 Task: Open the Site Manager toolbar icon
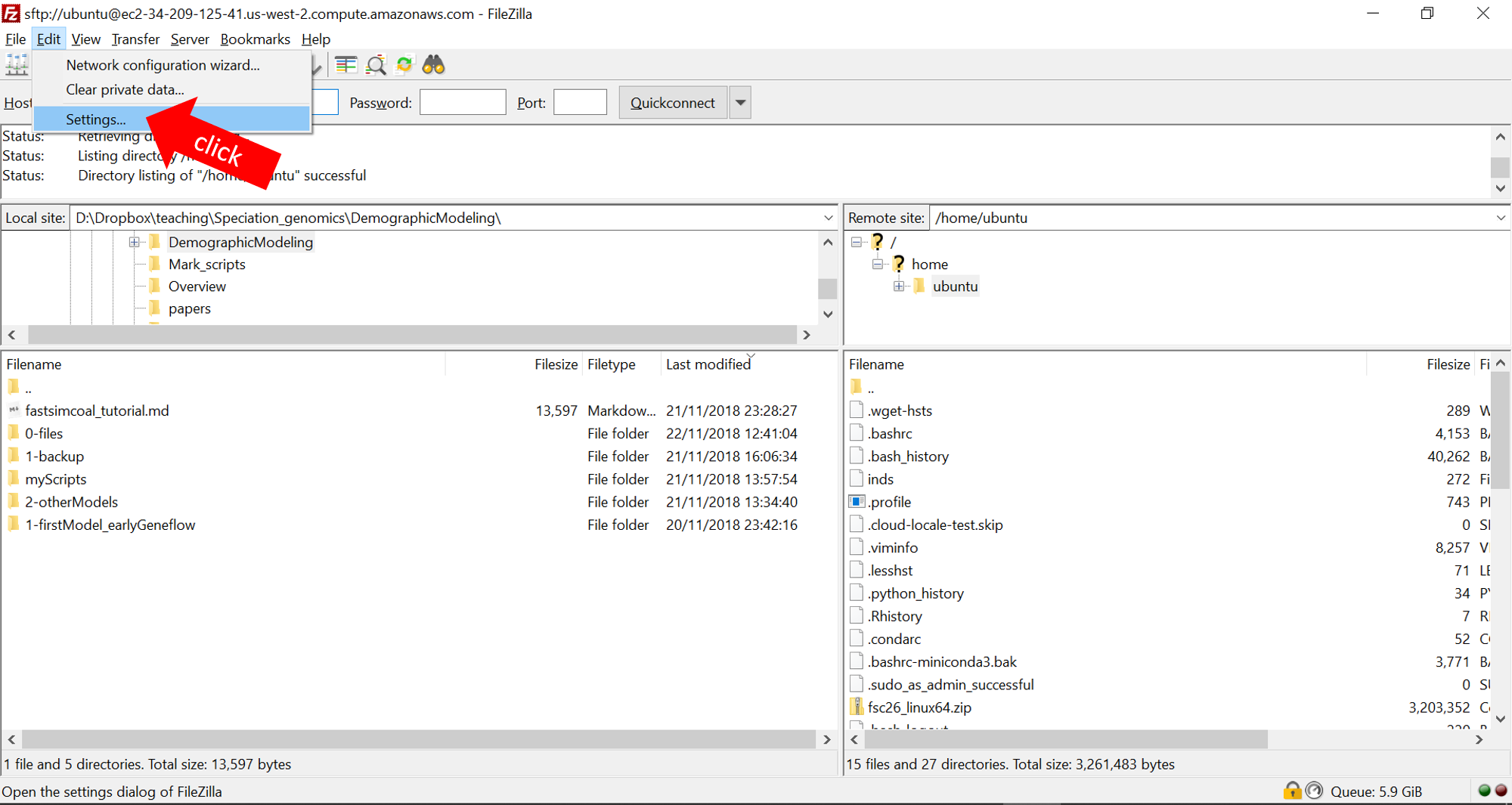pyautogui.click(x=17, y=65)
